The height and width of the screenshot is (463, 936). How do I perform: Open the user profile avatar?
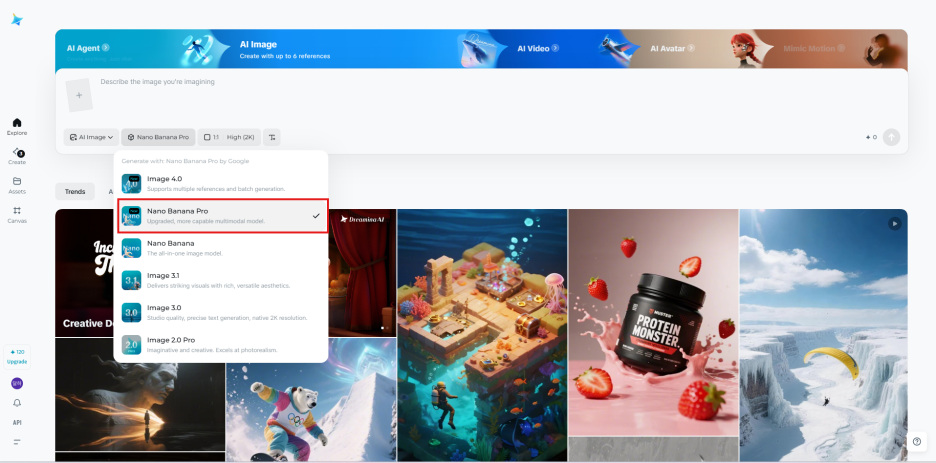tap(17, 384)
